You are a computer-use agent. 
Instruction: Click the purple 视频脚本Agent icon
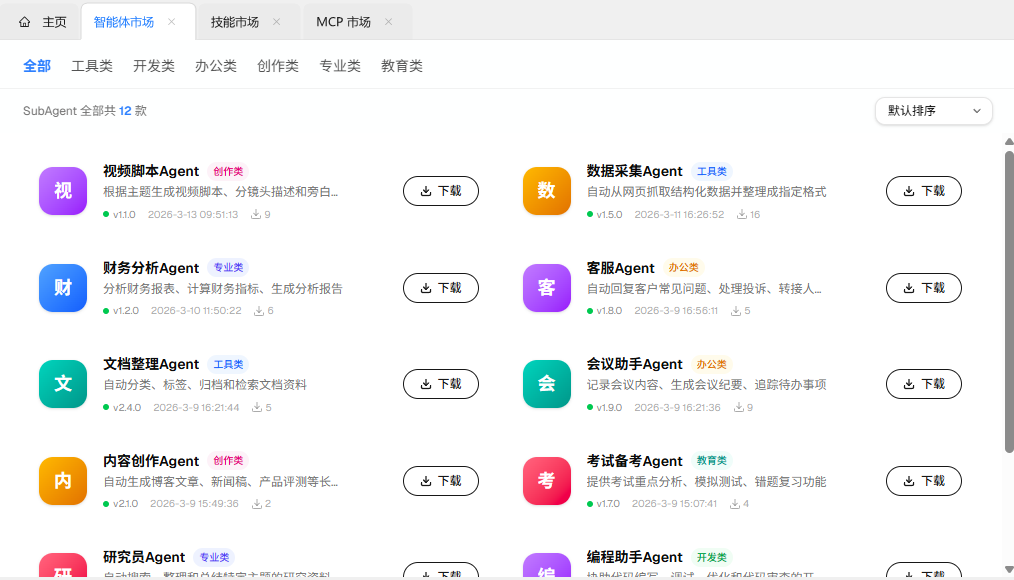pyautogui.click(x=63, y=191)
